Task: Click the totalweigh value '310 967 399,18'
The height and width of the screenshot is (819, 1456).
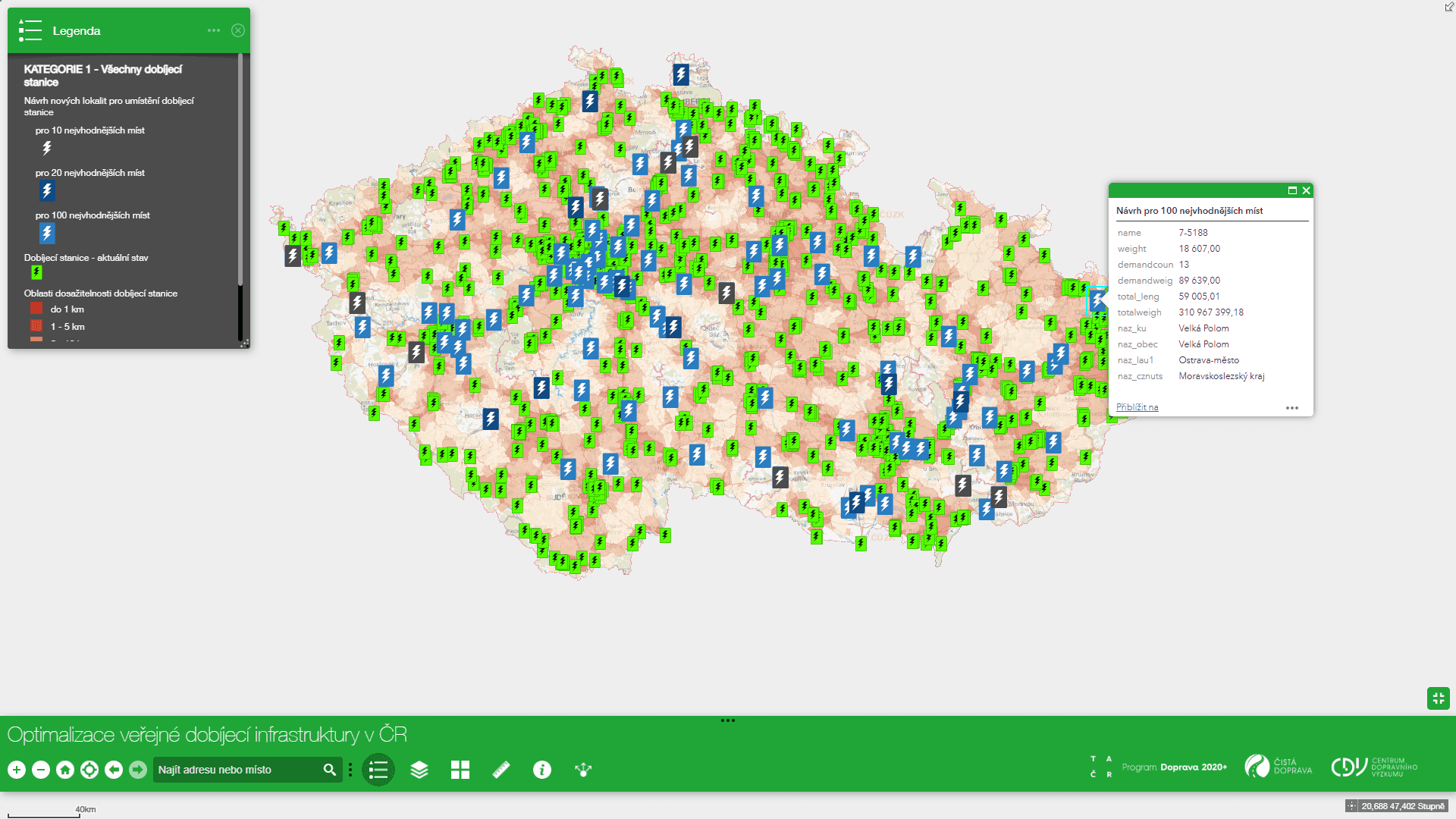Action: [x=1211, y=312]
